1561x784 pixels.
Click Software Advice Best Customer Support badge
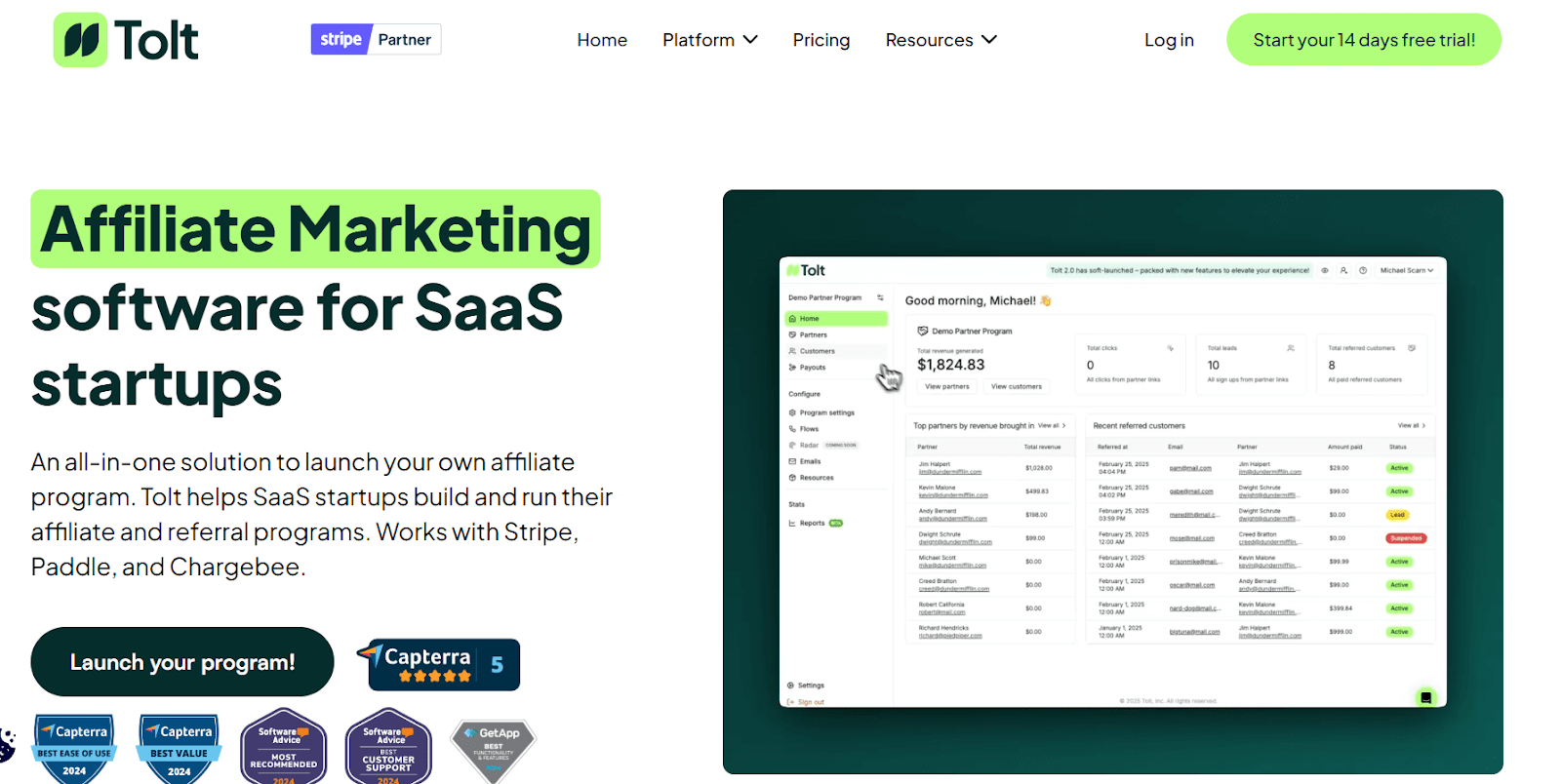[x=388, y=747]
